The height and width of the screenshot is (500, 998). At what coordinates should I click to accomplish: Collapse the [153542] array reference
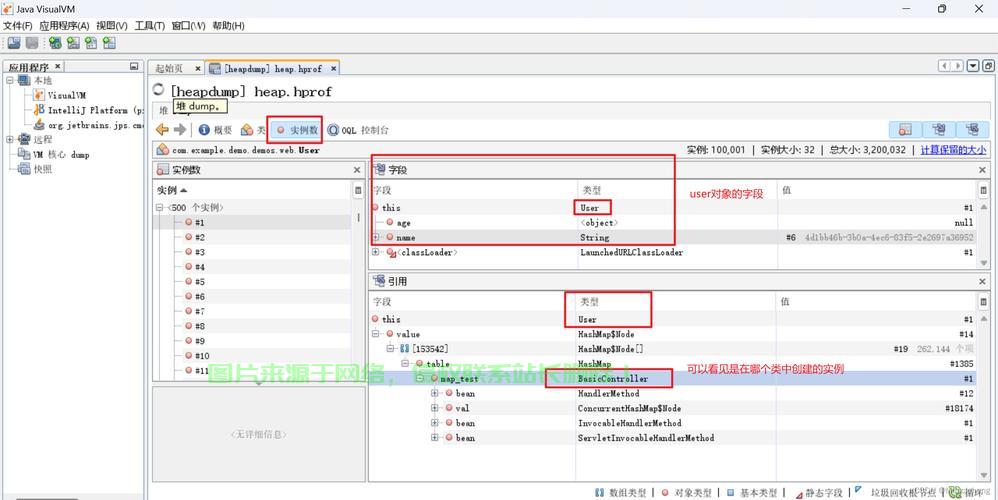[x=391, y=349]
